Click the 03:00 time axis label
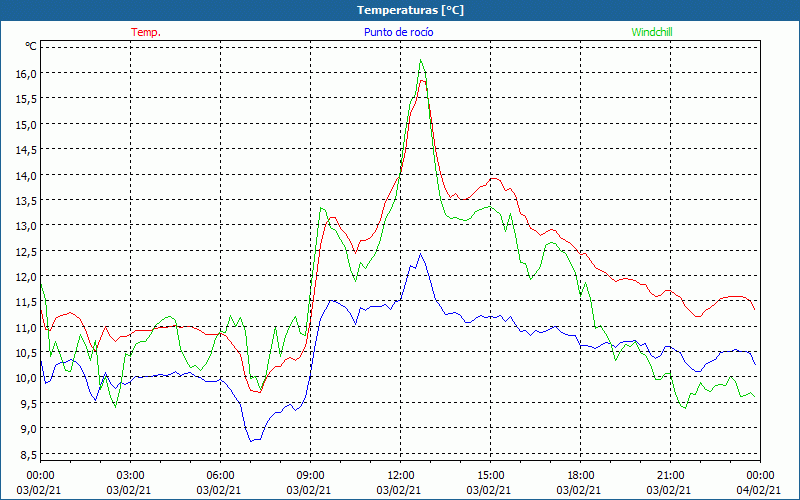 pos(131,475)
